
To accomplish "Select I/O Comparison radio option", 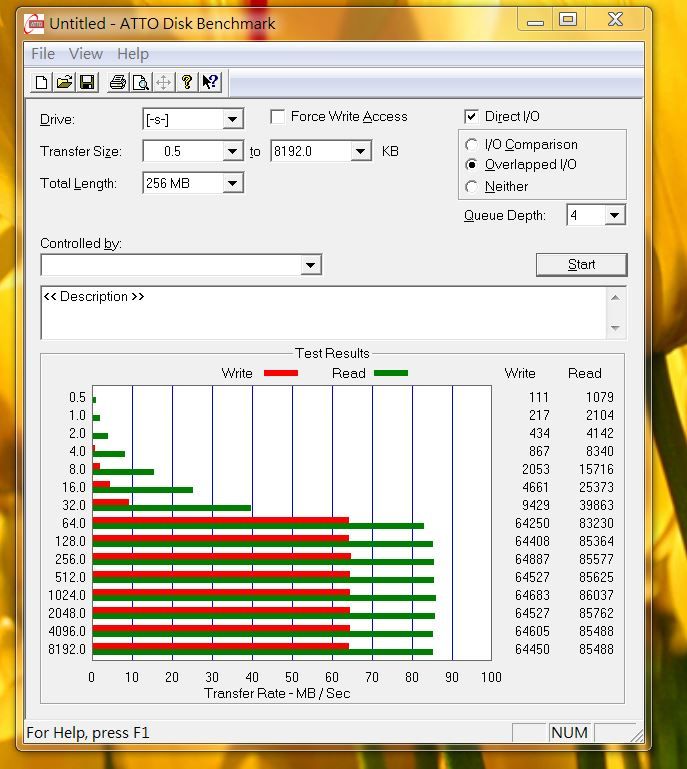I will (x=472, y=145).
